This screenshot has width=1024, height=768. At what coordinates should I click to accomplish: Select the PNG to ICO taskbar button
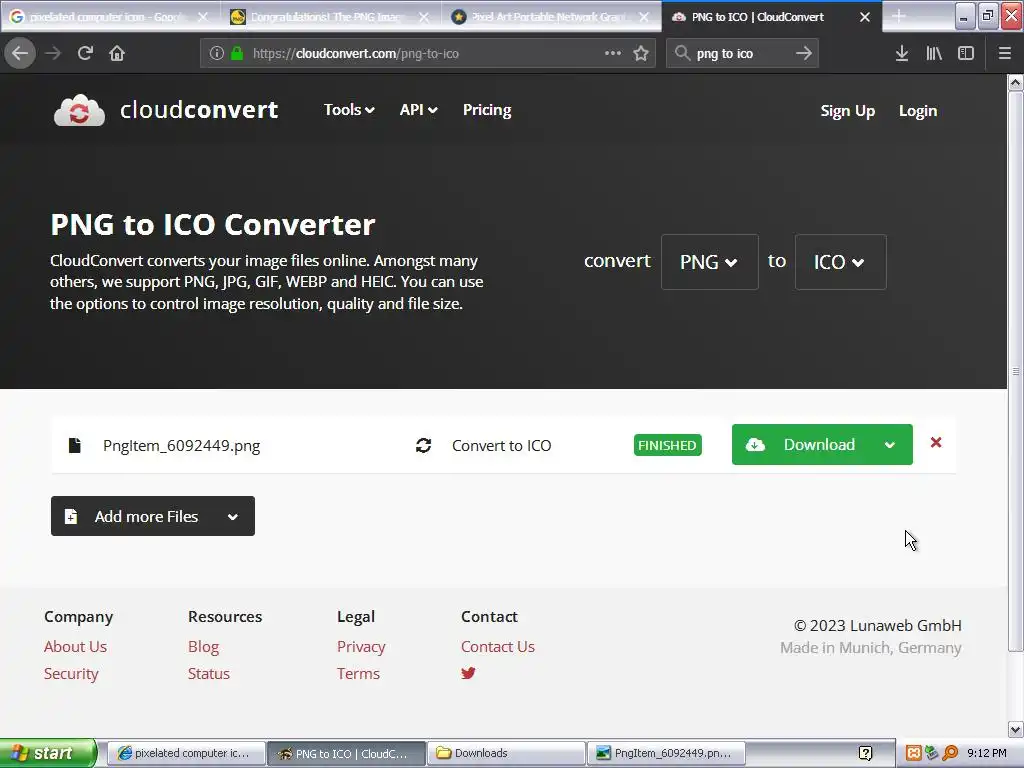pyautogui.click(x=345, y=753)
